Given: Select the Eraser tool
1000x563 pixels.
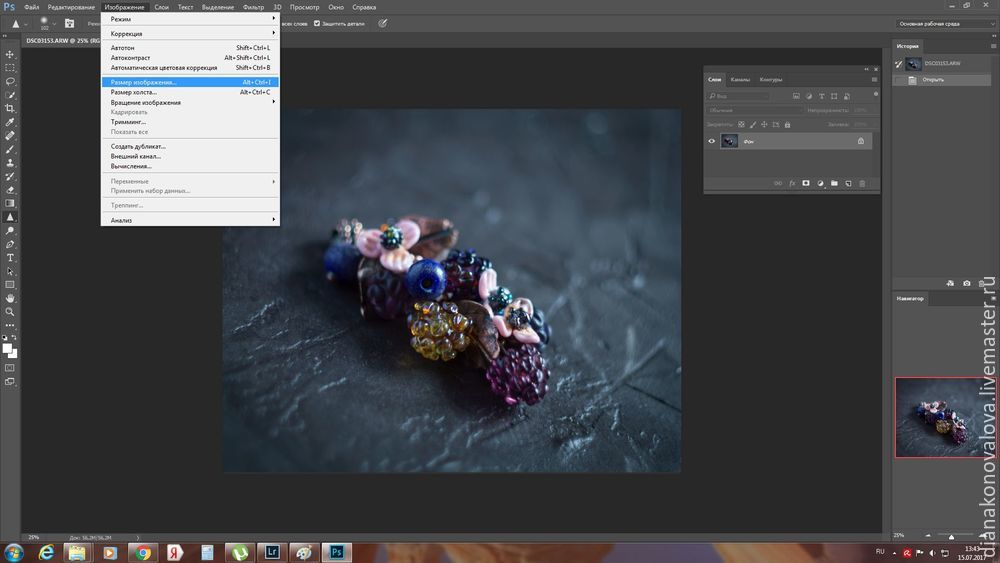Looking at the screenshot, I should pos(10,190).
